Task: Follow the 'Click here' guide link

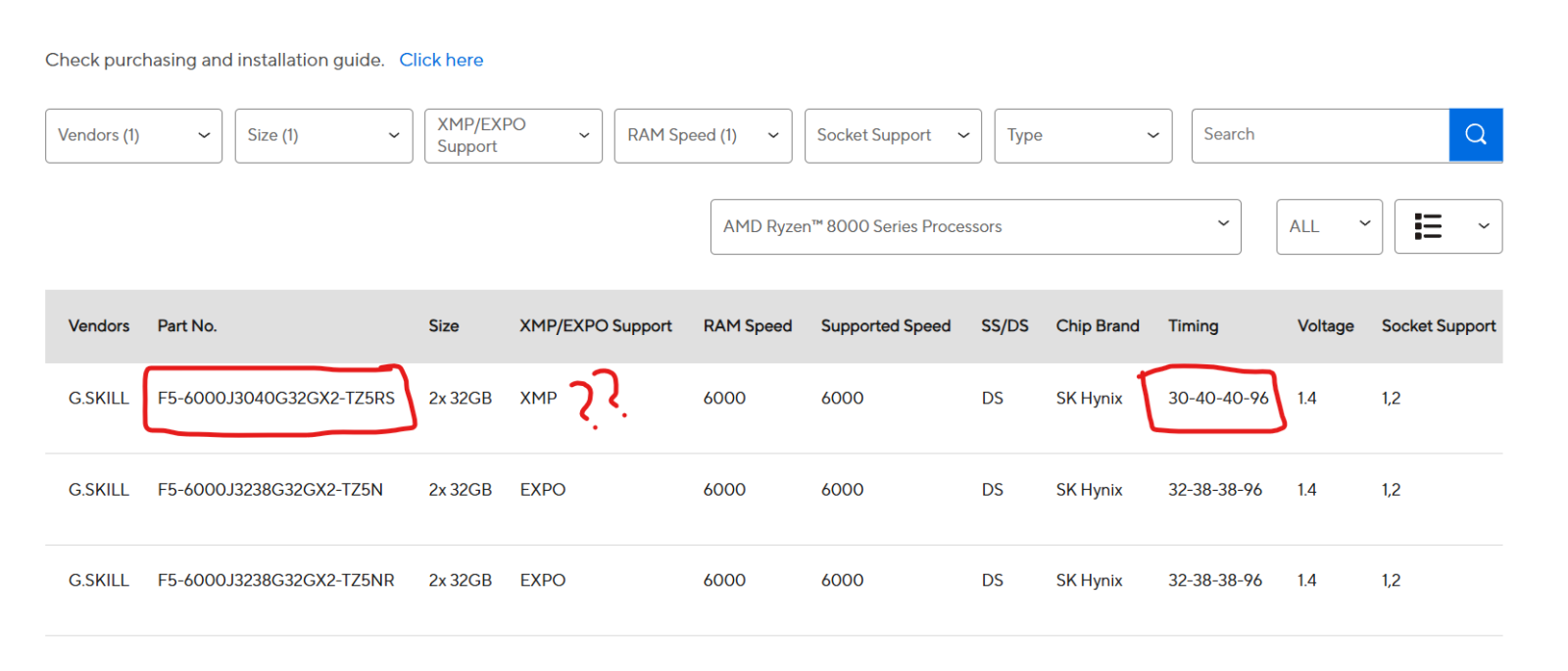Action: click(441, 60)
